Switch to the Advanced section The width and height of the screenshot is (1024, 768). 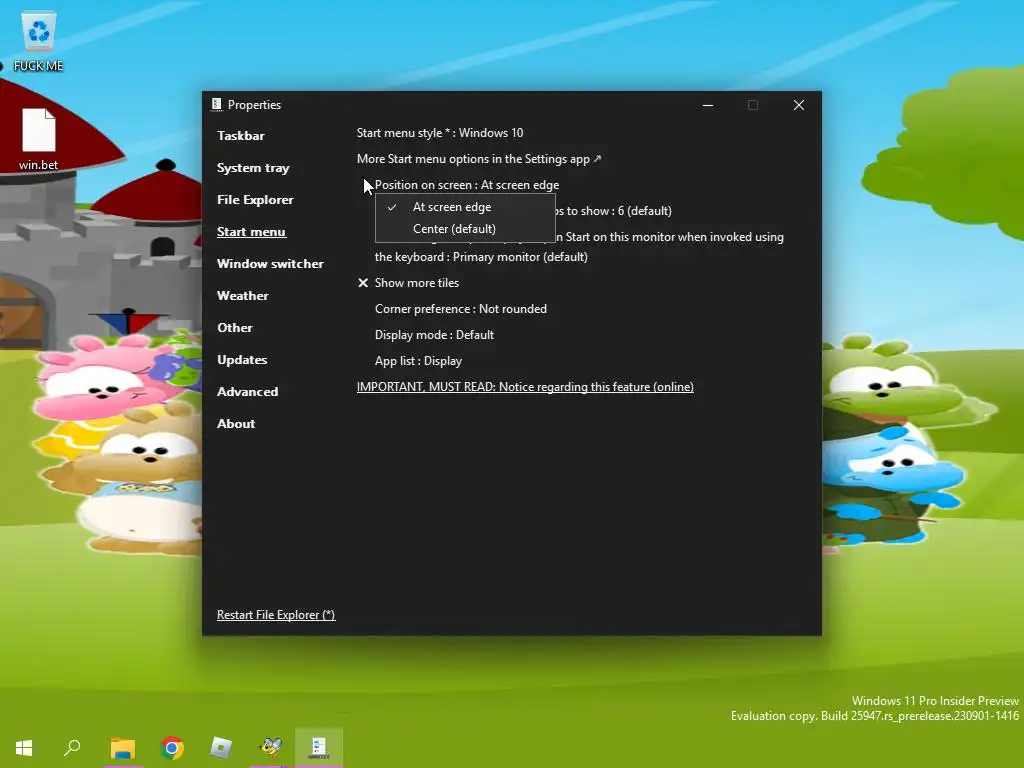(248, 392)
